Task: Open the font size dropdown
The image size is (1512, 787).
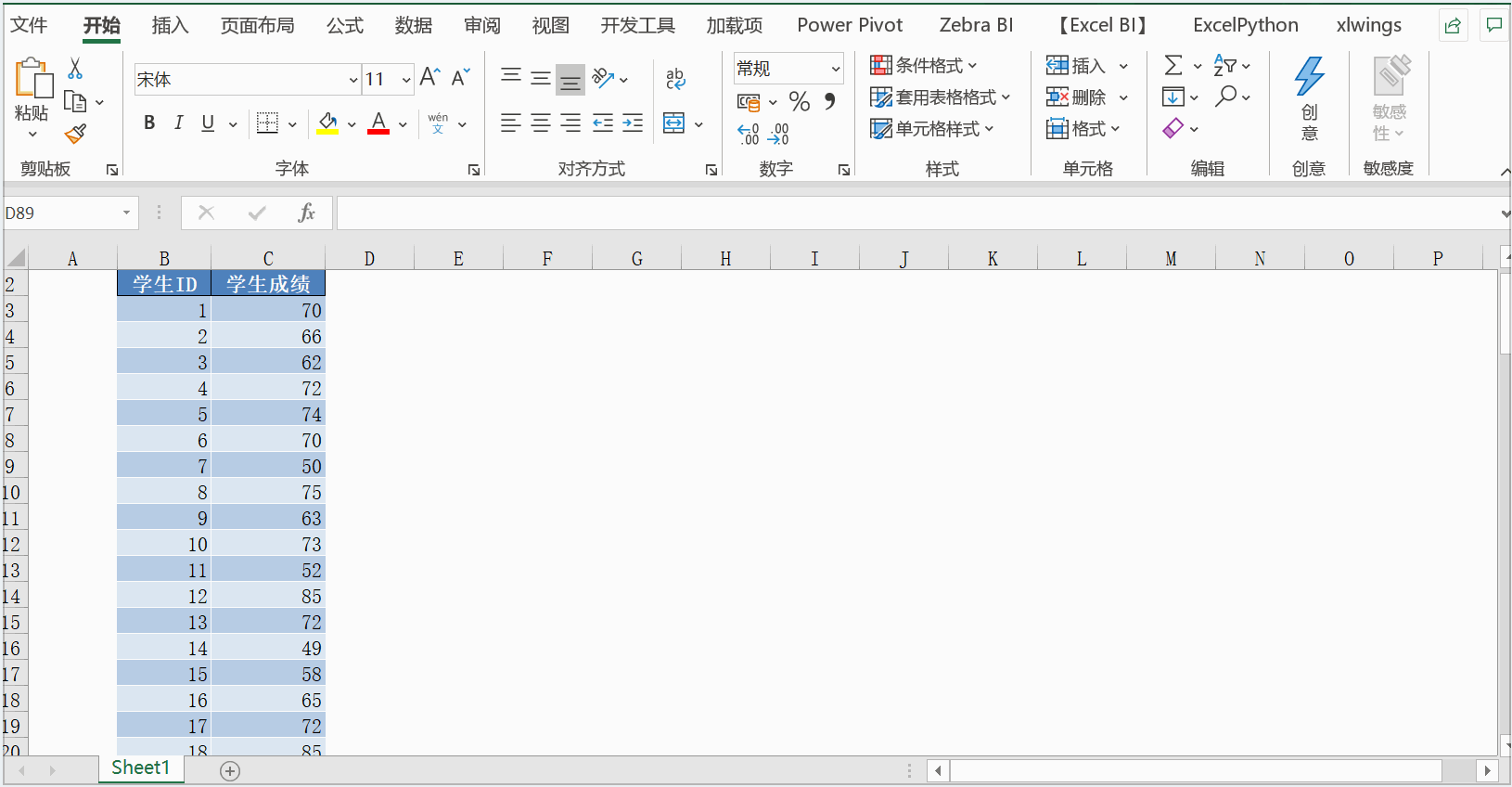Action: pos(406,80)
